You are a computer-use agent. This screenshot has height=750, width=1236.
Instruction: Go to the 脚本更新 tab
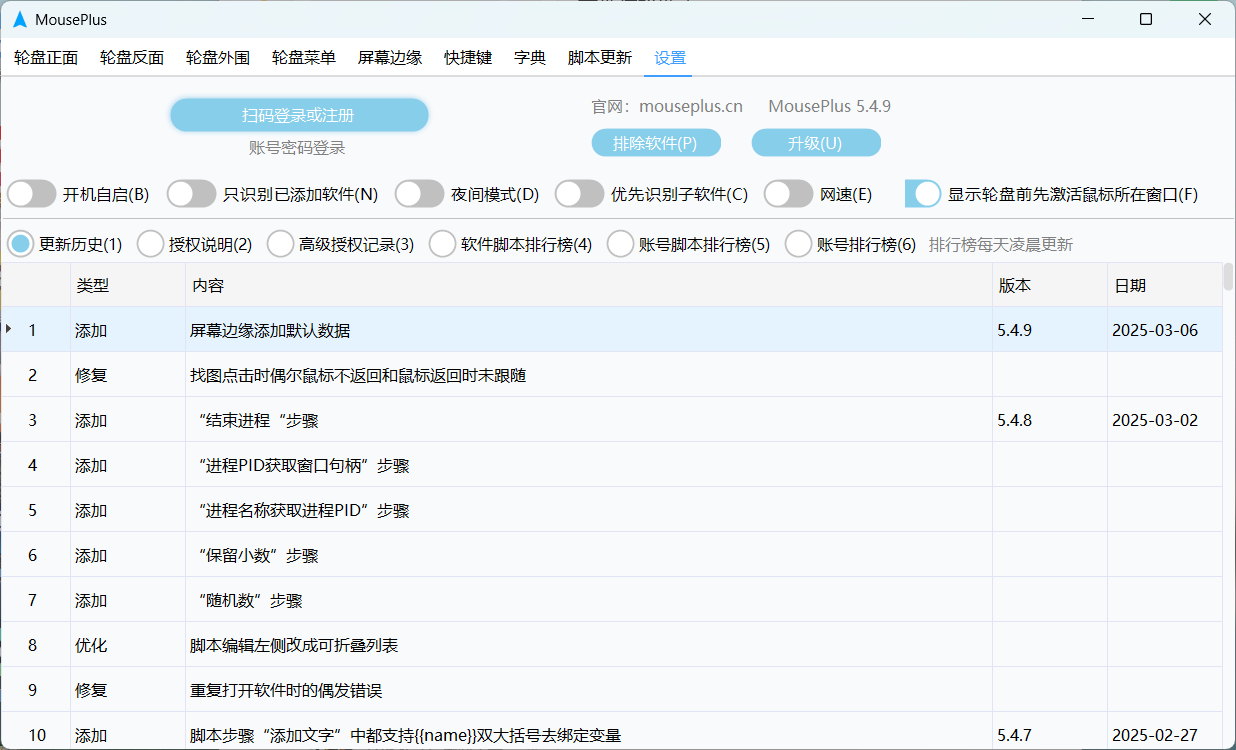(600, 58)
